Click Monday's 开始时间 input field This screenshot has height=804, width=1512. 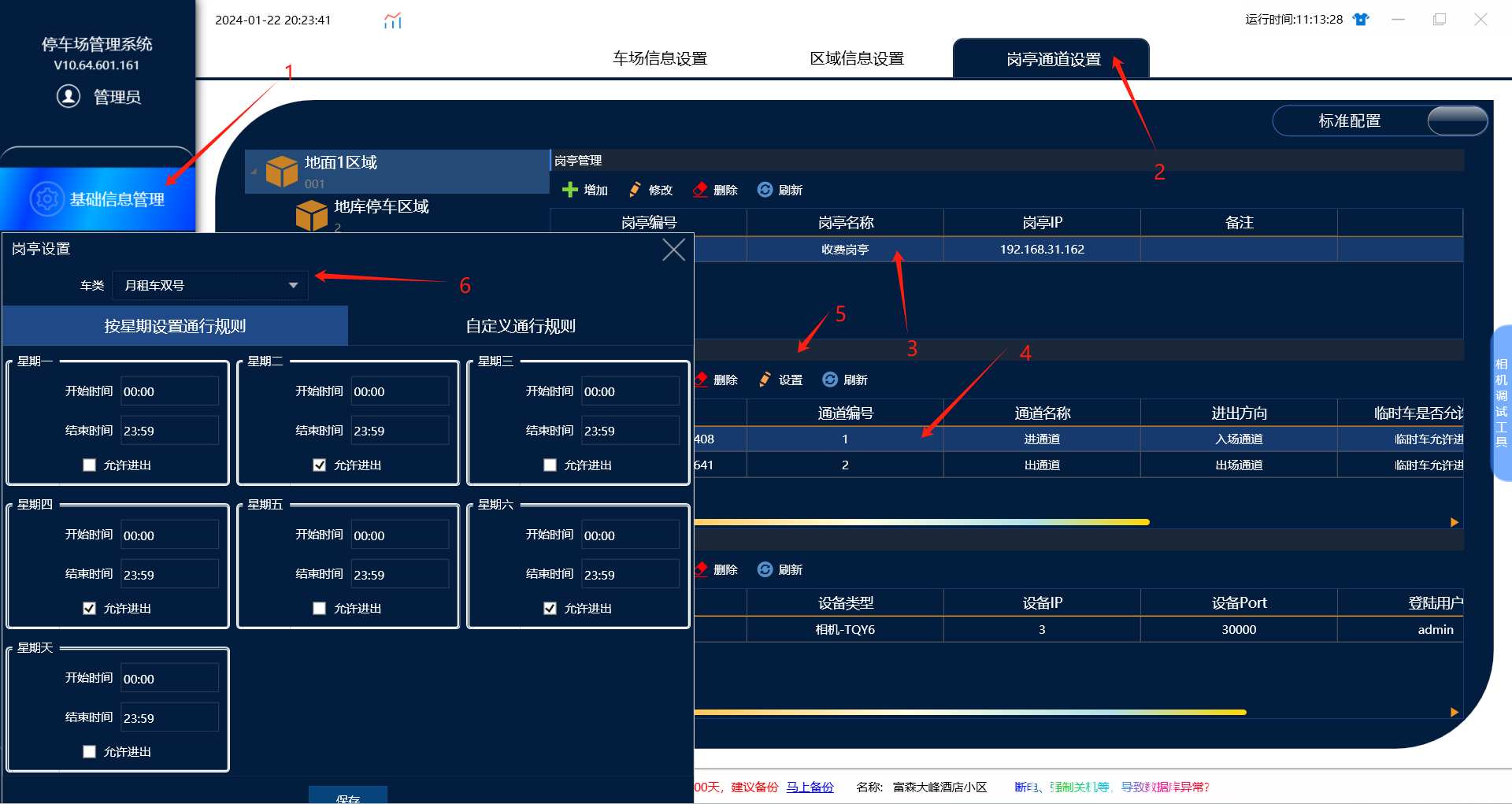pyautogui.click(x=169, y=391)
